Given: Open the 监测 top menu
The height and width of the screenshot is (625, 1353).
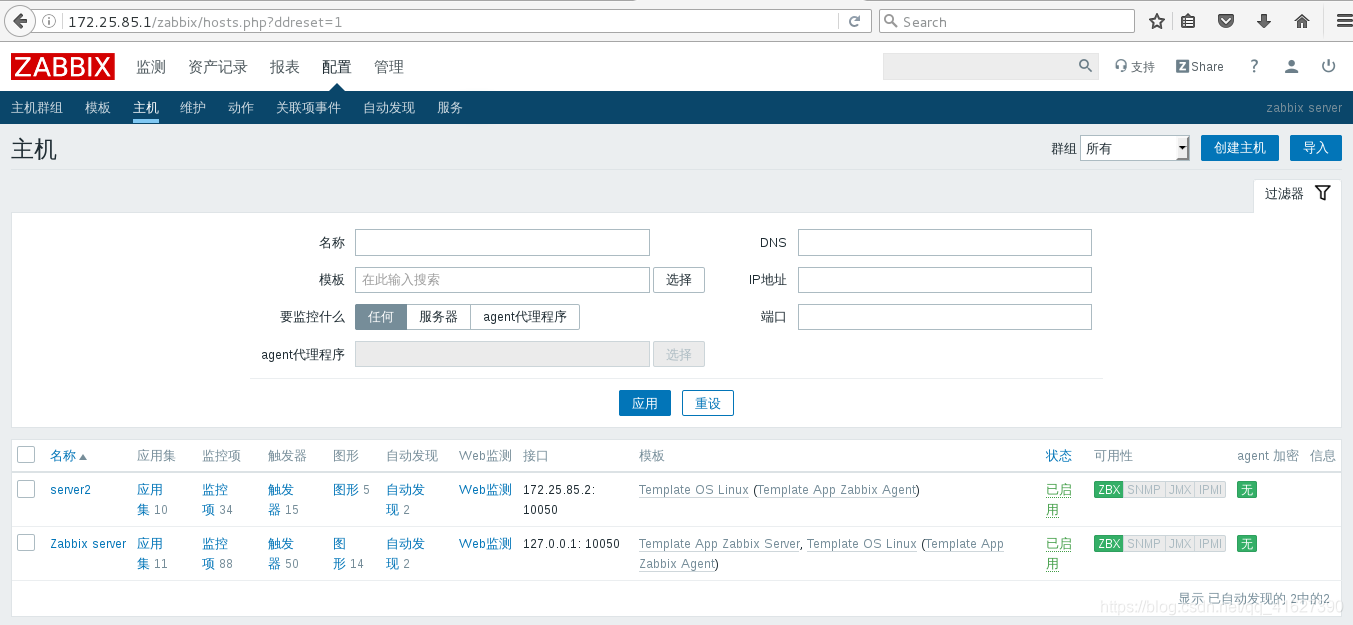Looking at the screenshot, I should coord(151,67).
